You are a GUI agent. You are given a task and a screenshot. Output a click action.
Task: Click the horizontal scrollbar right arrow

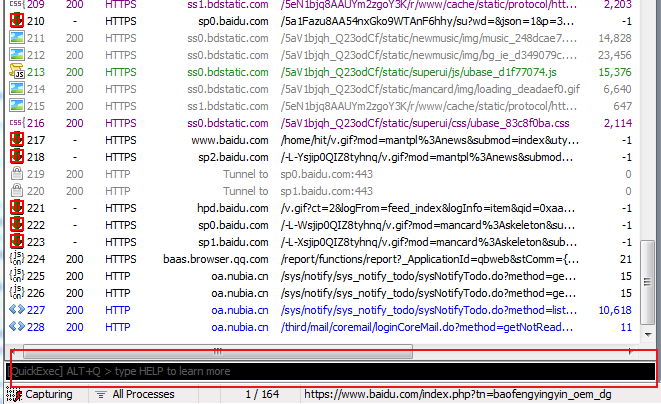[631, 351]
